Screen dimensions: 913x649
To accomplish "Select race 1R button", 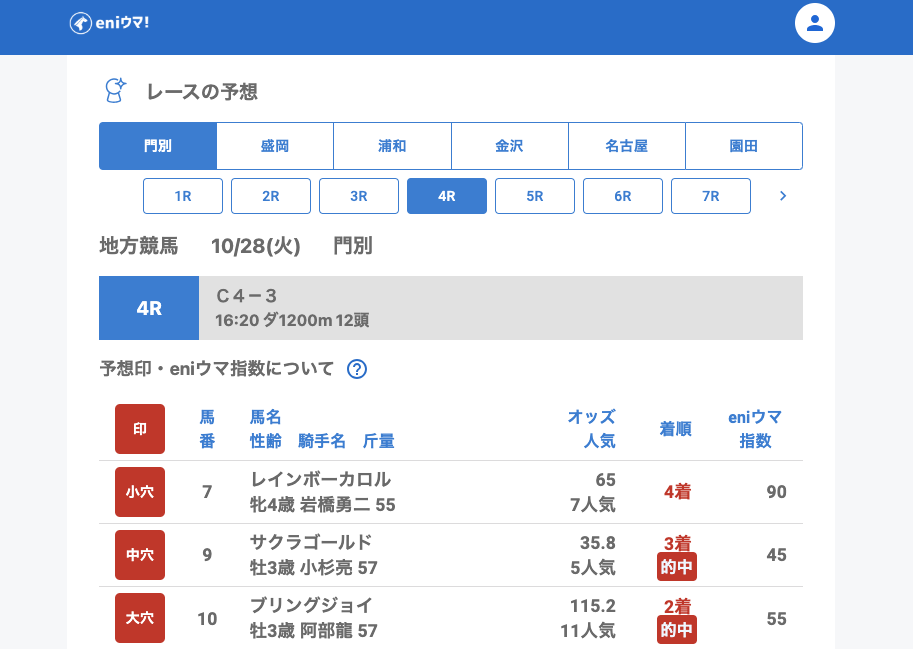I will point(183,196).
